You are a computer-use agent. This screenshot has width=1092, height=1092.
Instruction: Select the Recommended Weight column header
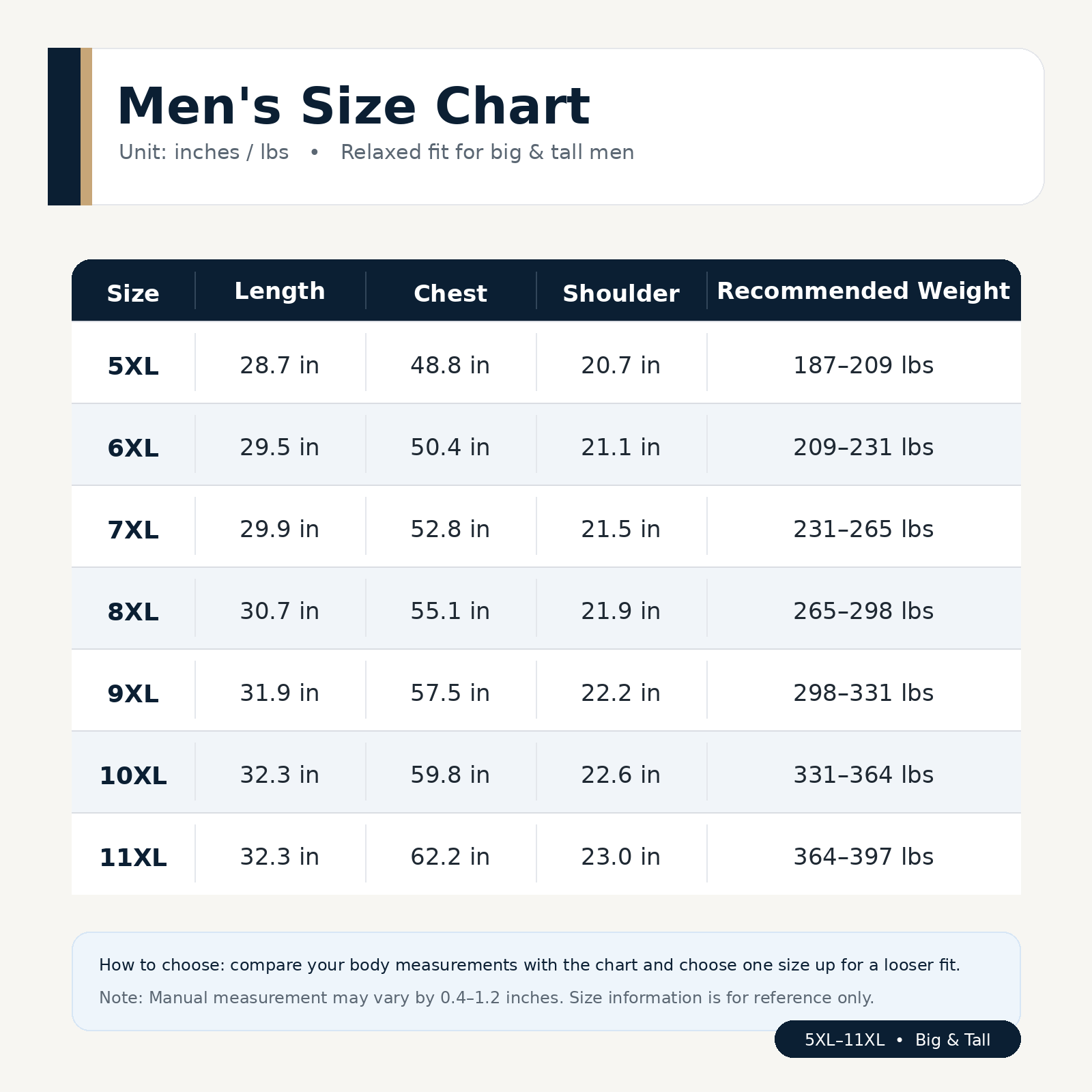(x=863, y=291)
